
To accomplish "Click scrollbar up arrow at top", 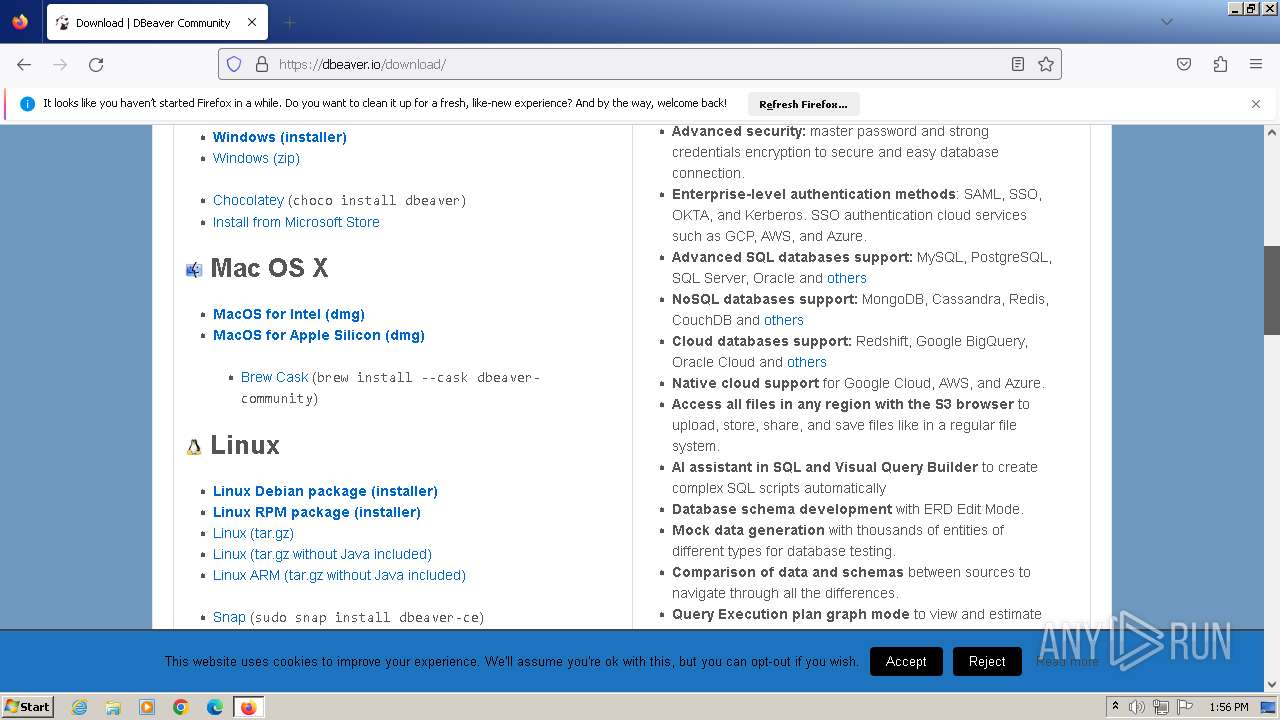I will (x=1272, y=132).
